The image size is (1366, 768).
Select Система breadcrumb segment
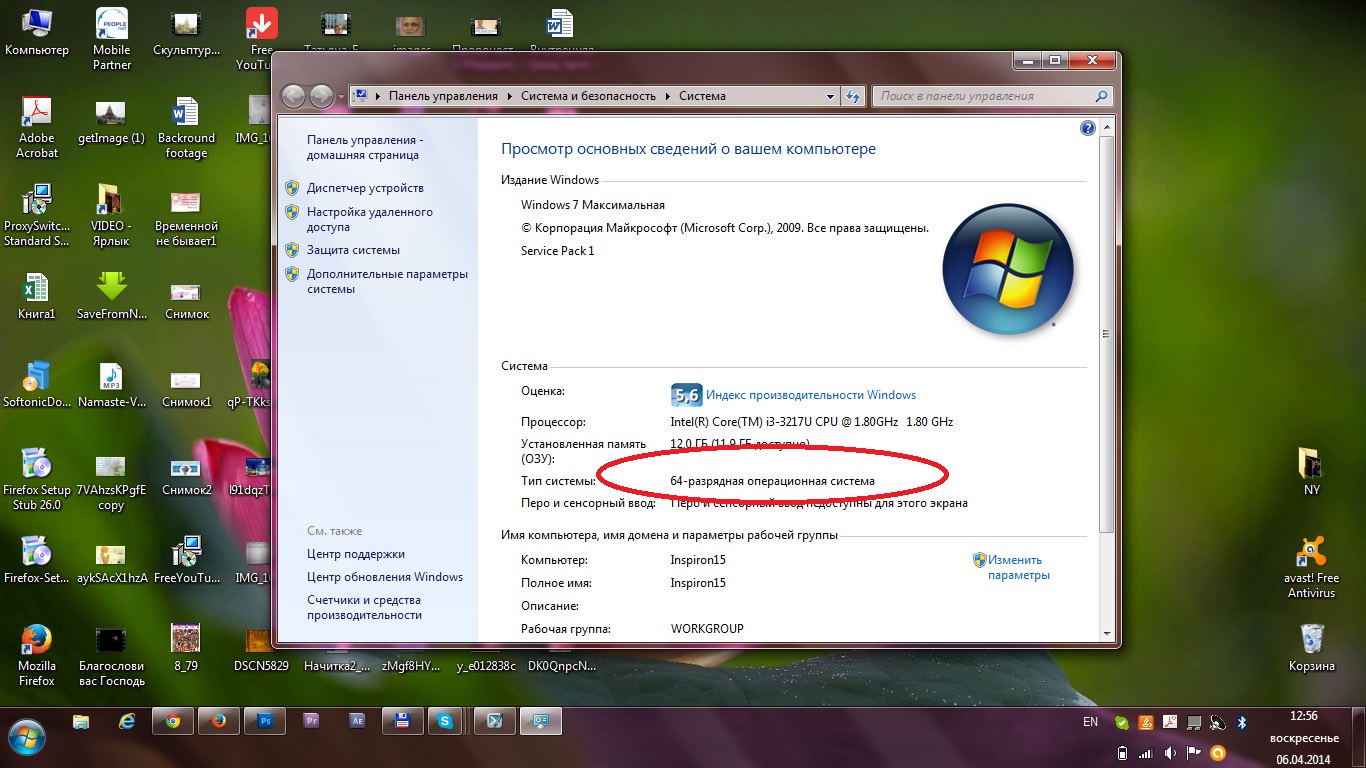(702, 96)
